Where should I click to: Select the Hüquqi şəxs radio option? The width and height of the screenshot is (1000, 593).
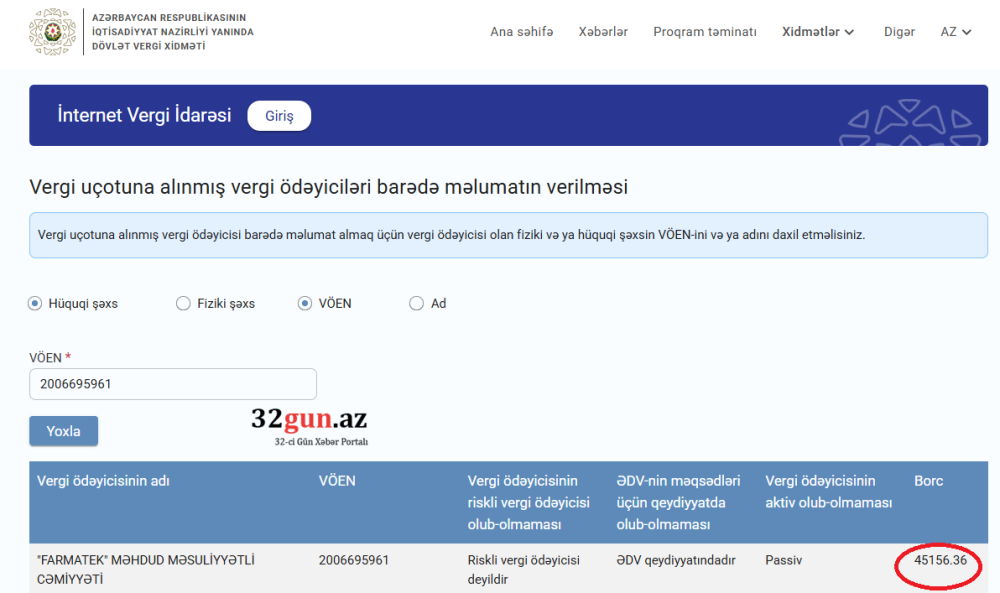34,302
